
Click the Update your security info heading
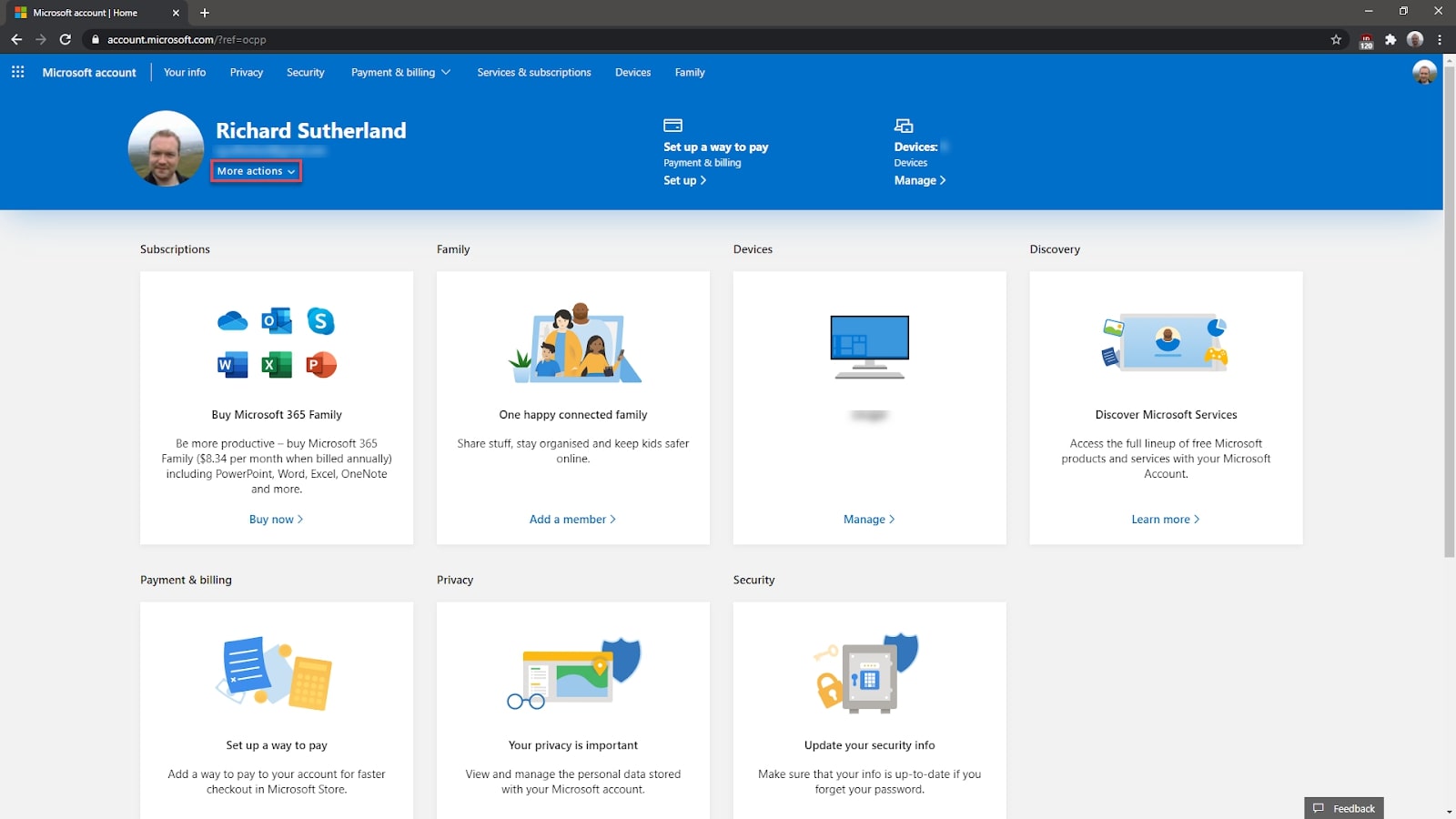pyautogui.click(x=870, y=744)
